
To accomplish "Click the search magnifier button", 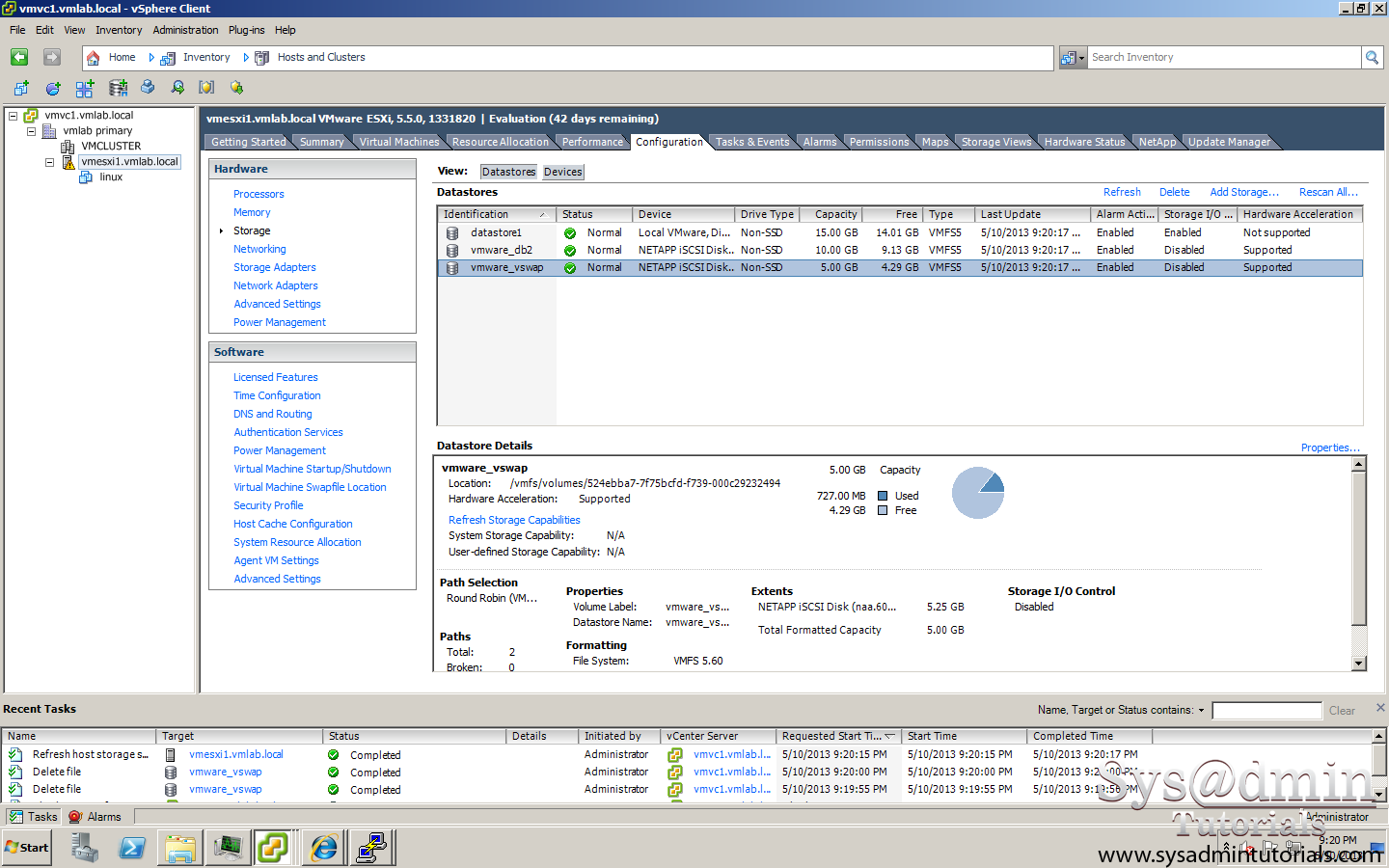I will click(1372, 58).
